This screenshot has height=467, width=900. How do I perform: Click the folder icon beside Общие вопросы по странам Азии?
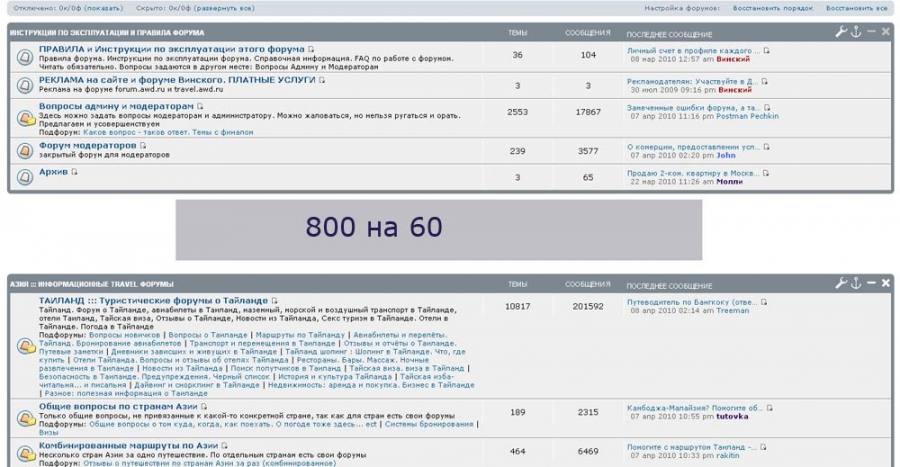tap(25, 418)
